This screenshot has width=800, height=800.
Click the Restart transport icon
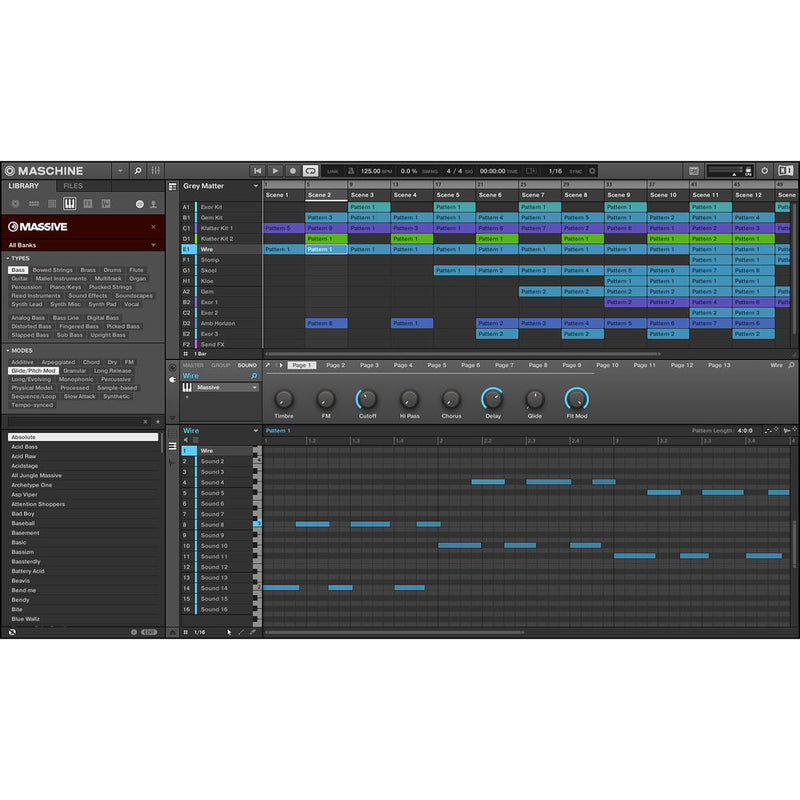[257, 170]
